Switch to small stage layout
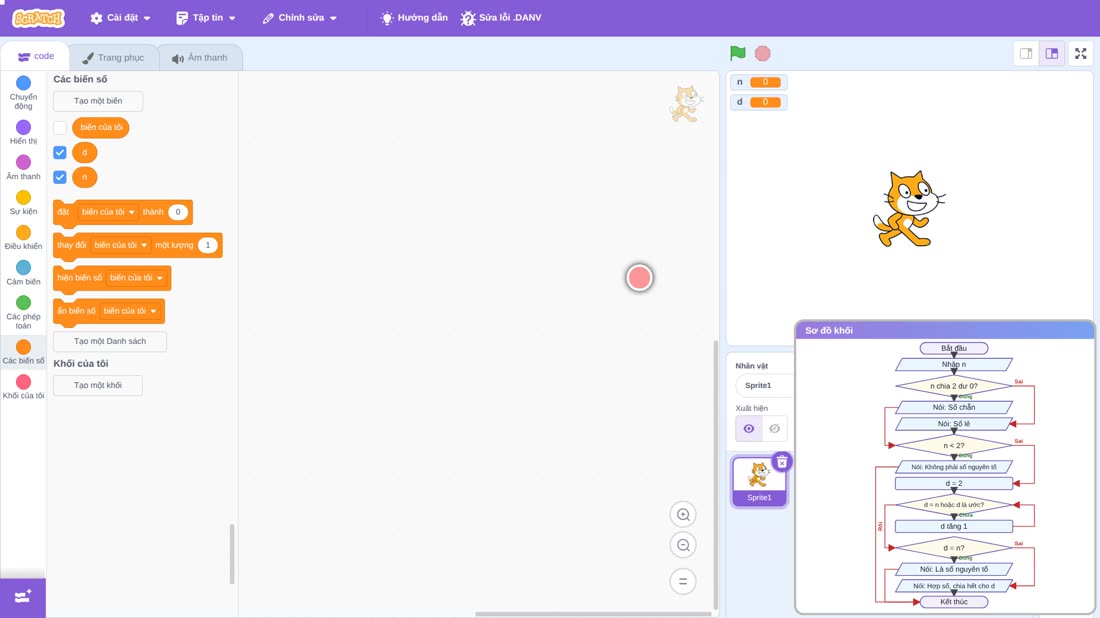1100x618 pixels. 1026,53
